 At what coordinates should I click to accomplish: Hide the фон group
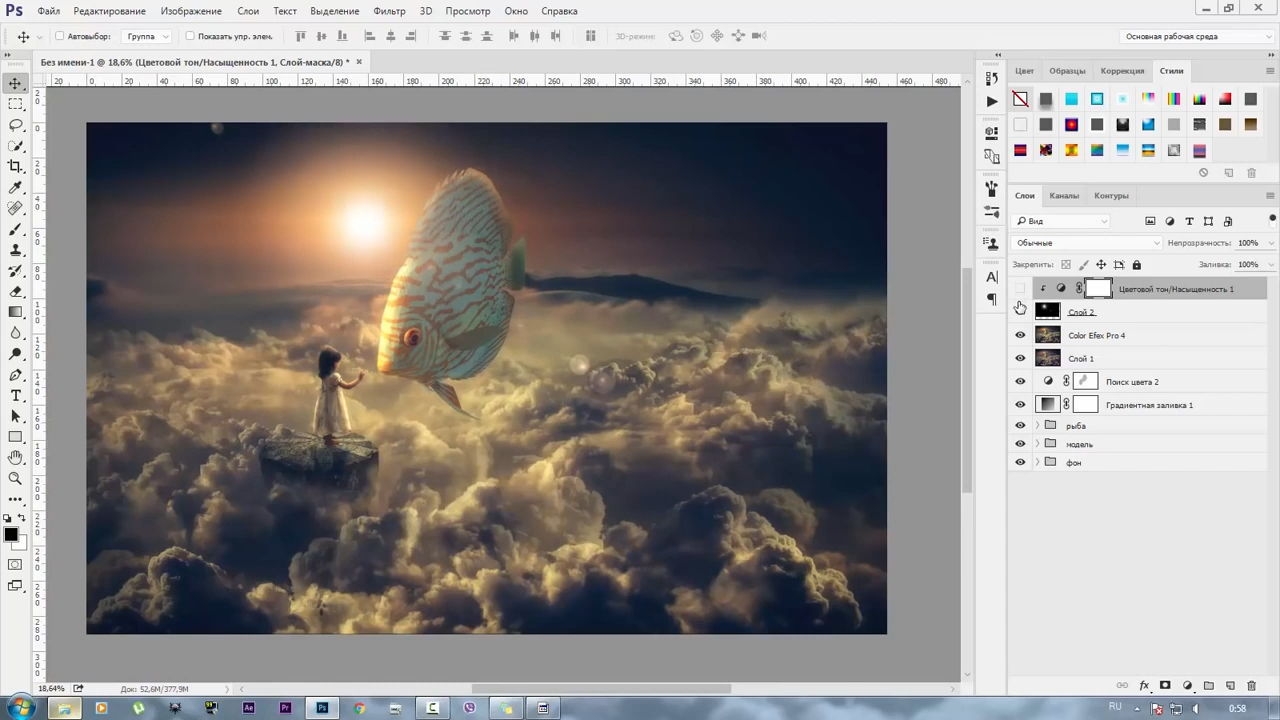[x=1020, y=462]
